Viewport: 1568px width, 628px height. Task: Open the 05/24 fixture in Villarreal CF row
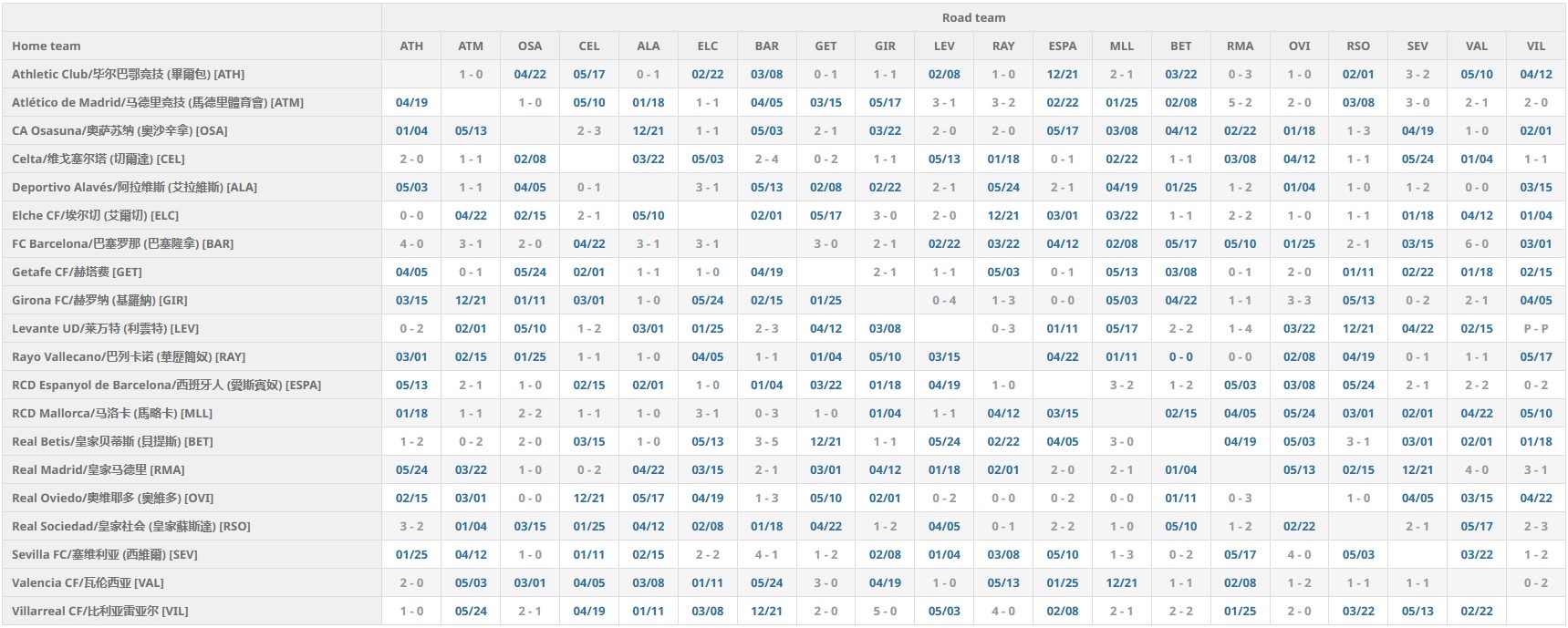tap(471, 612)
